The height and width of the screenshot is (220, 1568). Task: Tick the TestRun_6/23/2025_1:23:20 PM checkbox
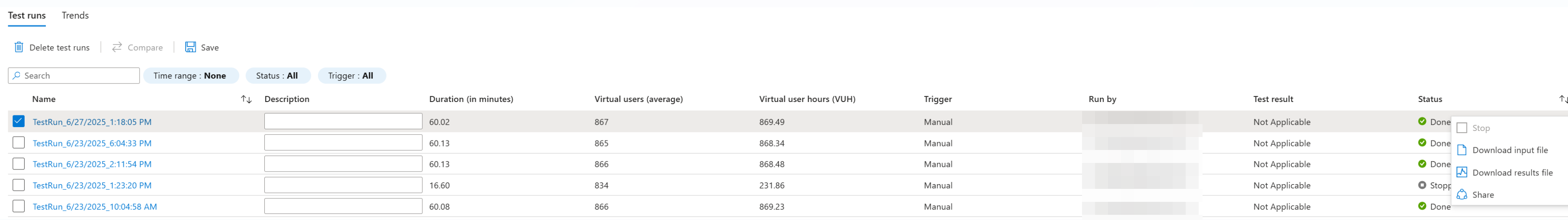[x=19, y=185]
